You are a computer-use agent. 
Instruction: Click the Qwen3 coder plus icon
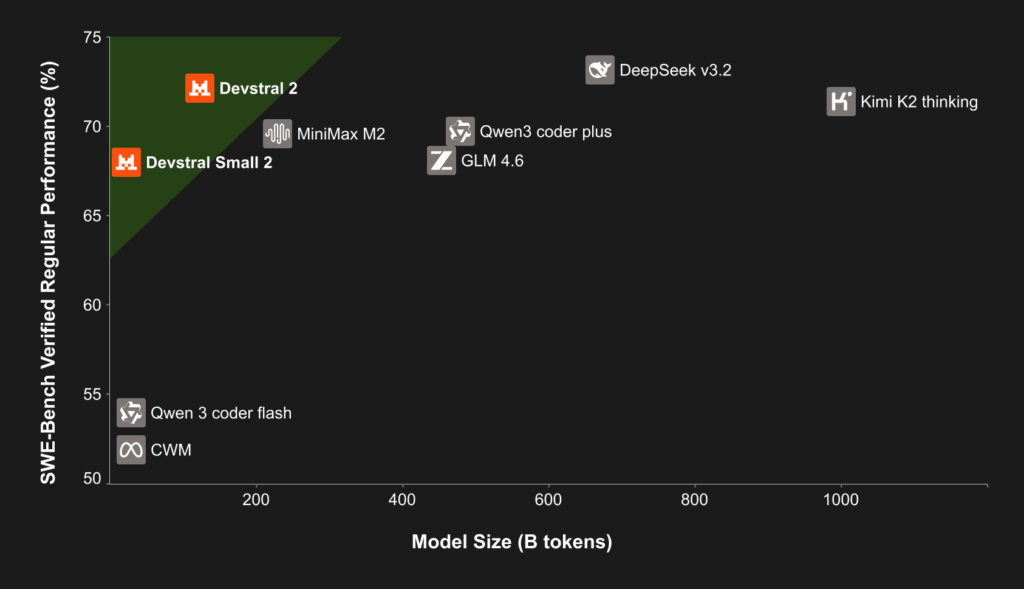tap(460, 131)
